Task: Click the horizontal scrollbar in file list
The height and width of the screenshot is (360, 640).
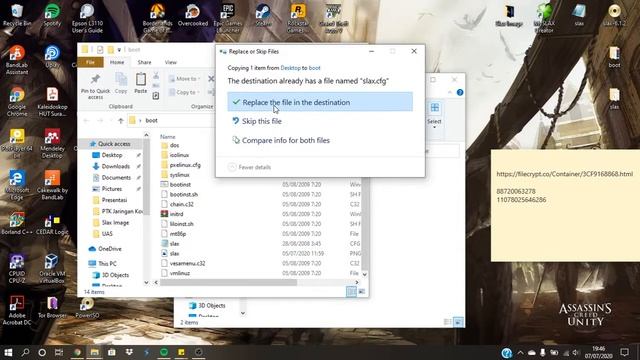Action: 228,282
